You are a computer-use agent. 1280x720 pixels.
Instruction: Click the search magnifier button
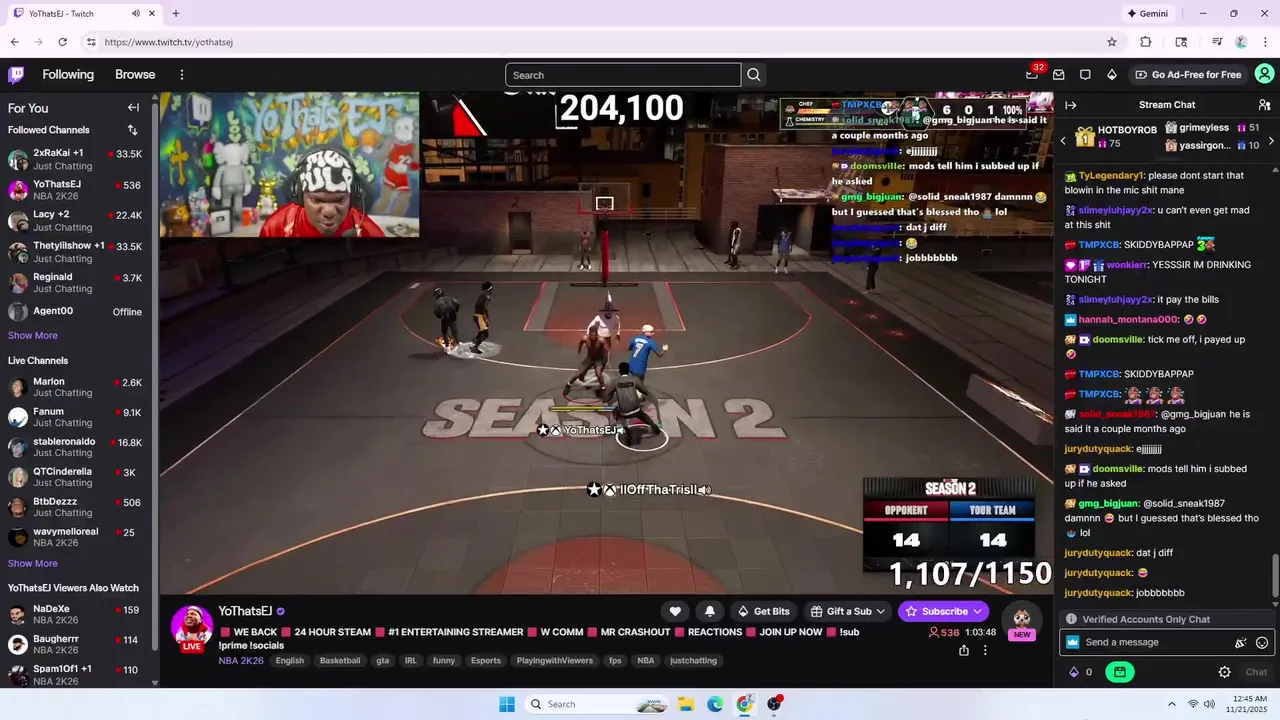754,75
